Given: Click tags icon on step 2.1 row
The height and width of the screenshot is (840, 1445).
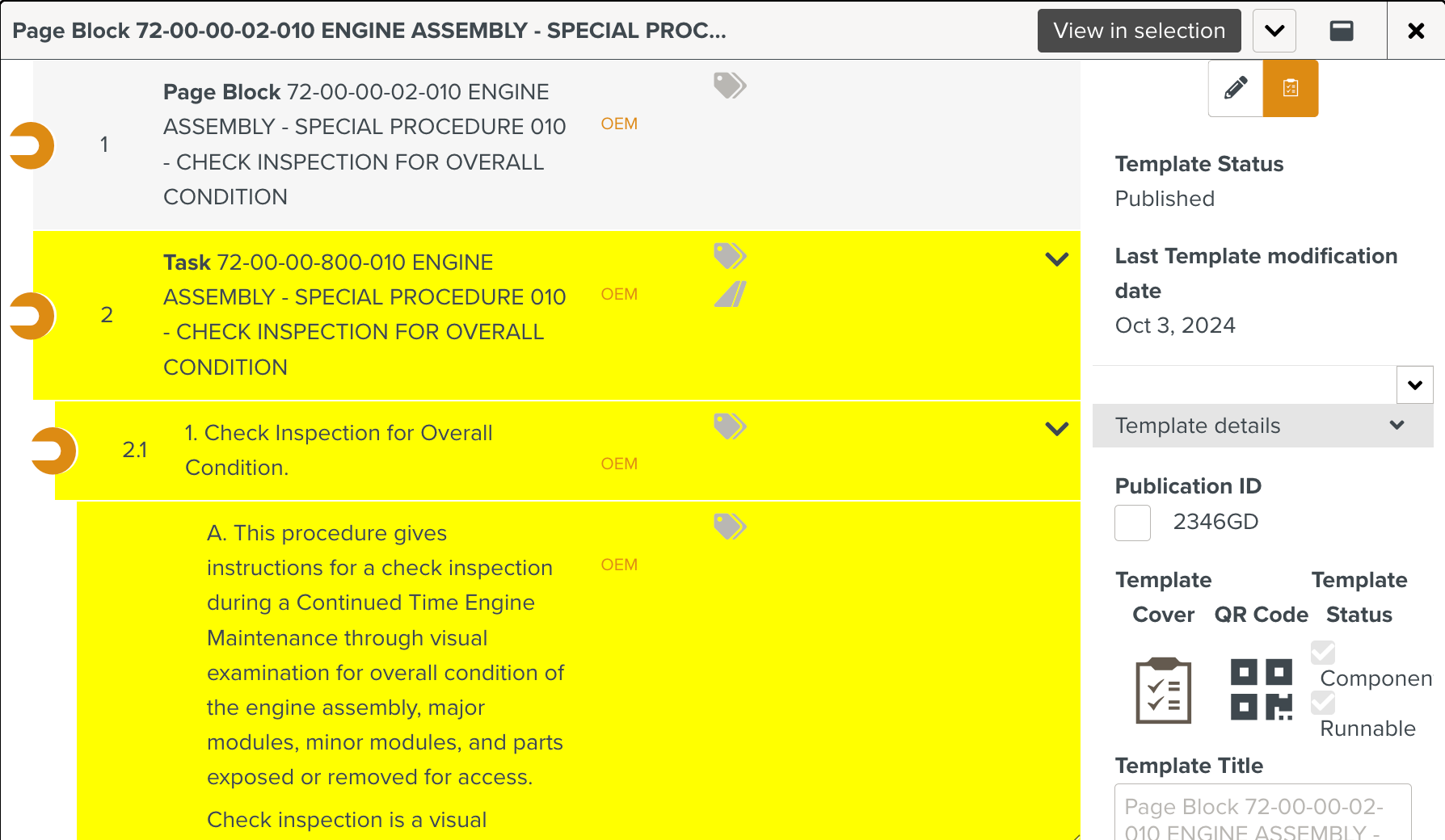Looking at the screenshot, I should (x=729, y=426).
